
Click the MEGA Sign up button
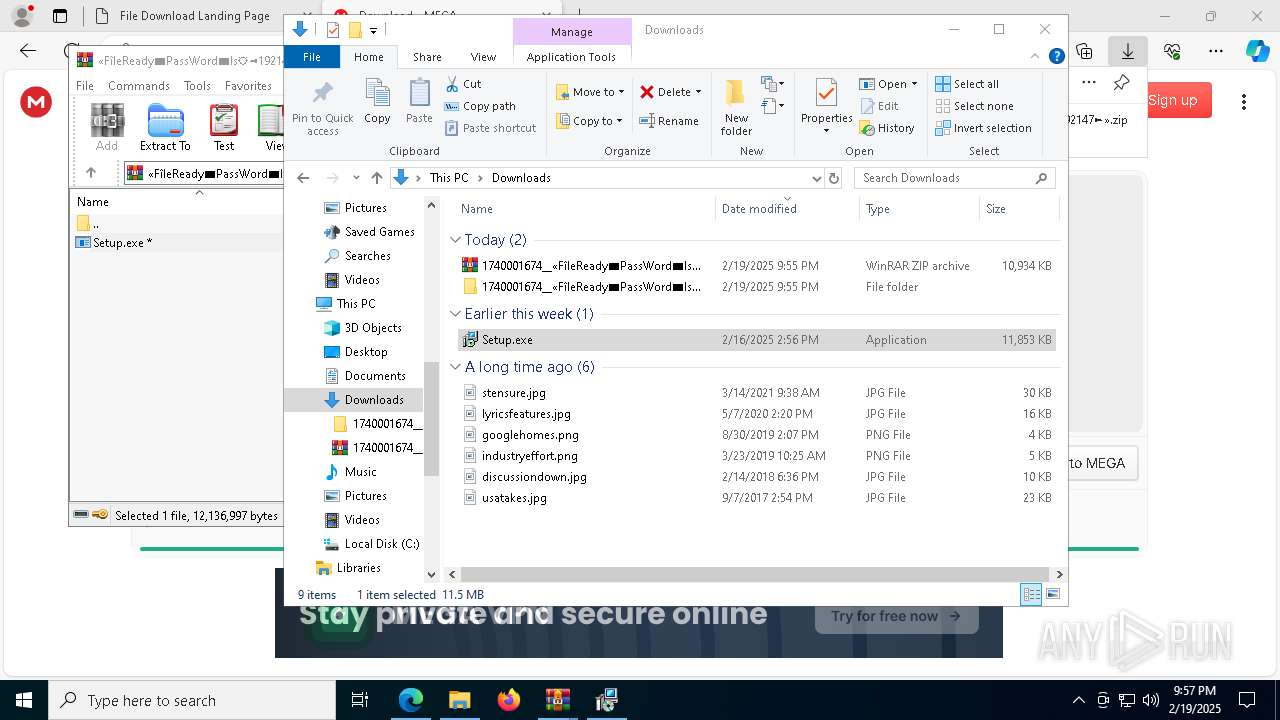1172,100
